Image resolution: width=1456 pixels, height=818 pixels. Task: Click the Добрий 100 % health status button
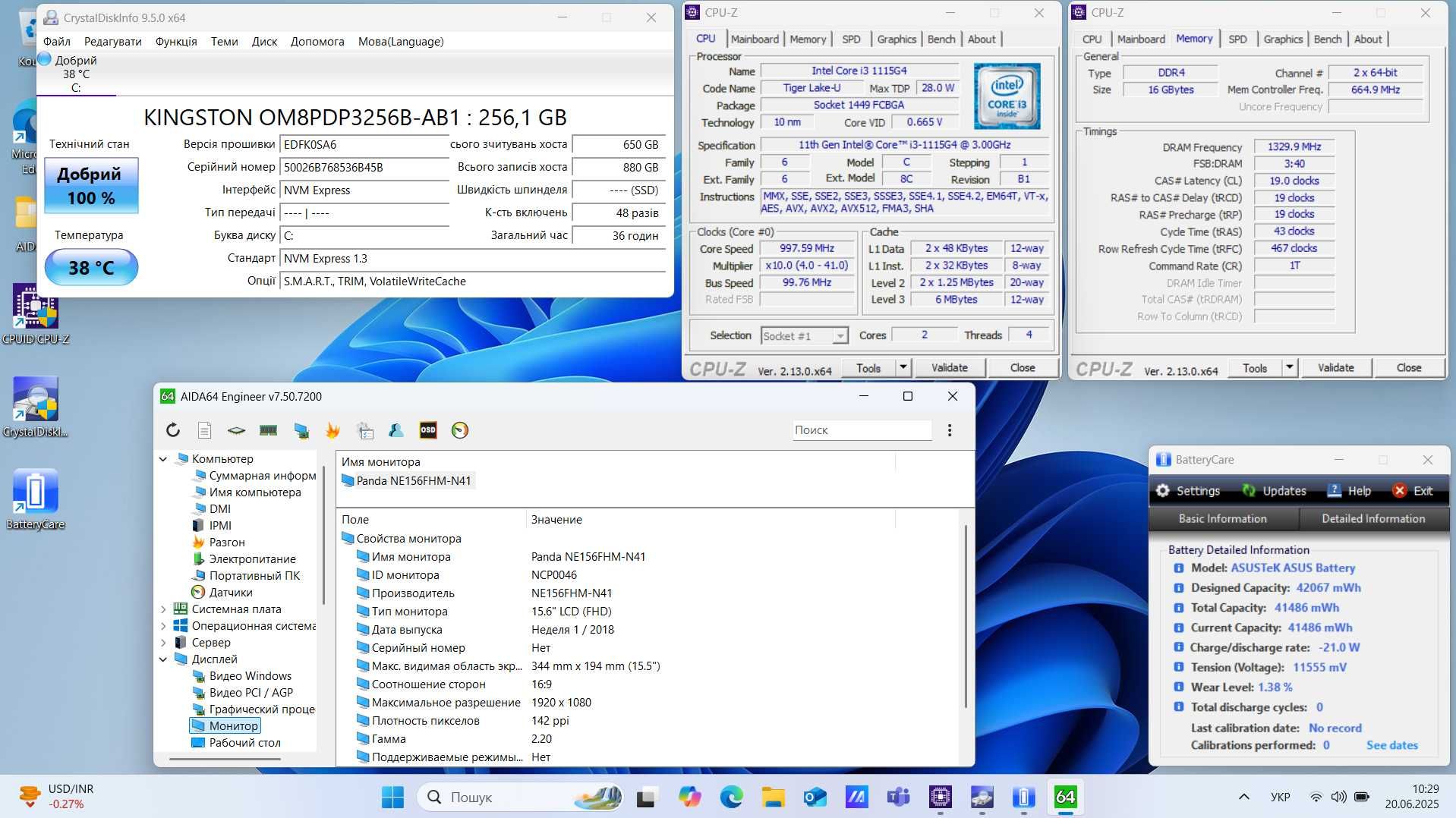point(91,186)
